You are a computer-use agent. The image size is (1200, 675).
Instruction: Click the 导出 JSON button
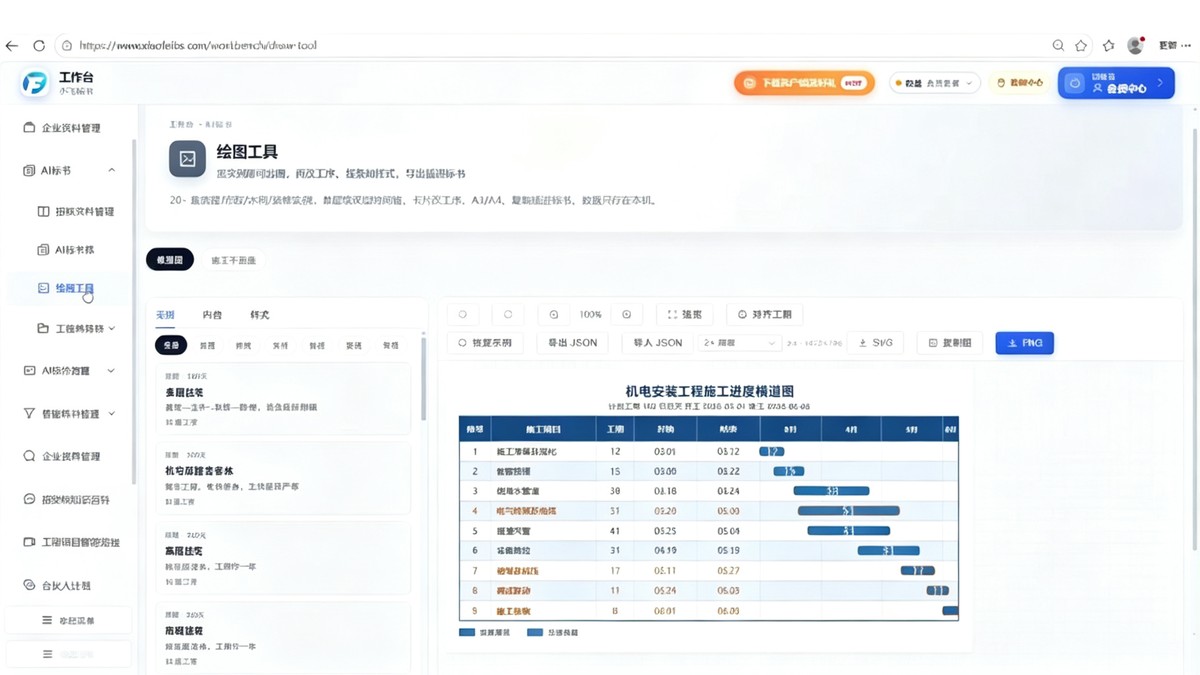(573, 343)
